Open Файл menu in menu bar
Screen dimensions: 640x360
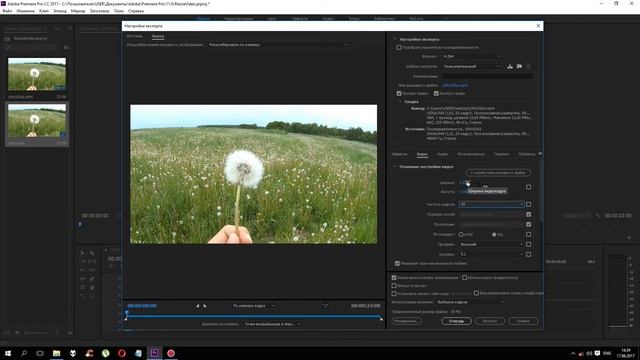(x=7, y=11)
